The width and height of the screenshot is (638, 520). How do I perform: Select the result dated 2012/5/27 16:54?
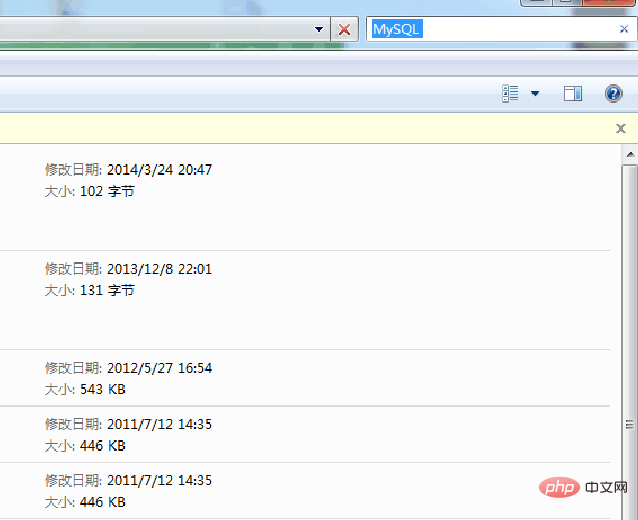(x=304, y=378)
